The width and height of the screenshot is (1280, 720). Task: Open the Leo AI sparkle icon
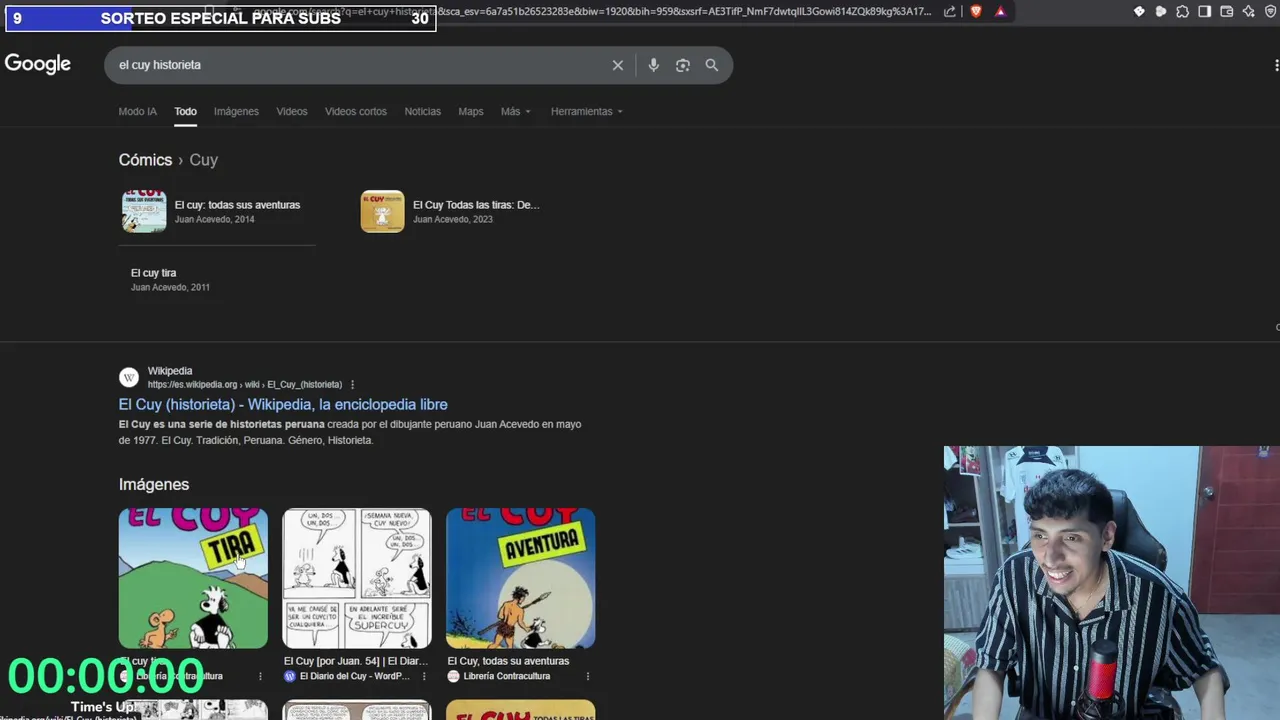(x=1249, y=12)
